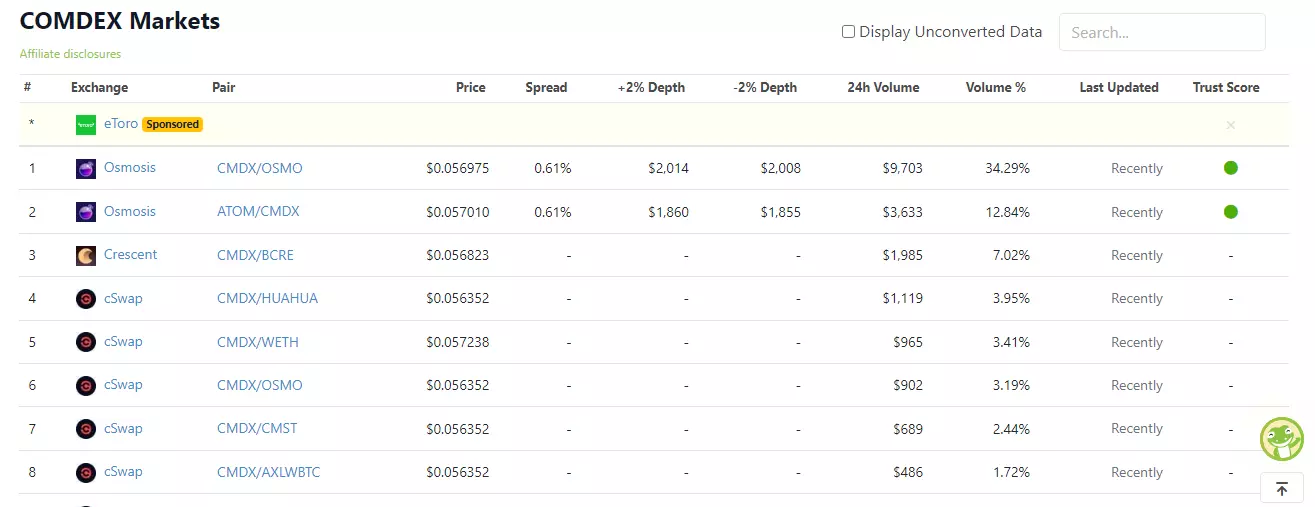Open cSwap link in row 6

pyautogui.click(x=123, y=384)
